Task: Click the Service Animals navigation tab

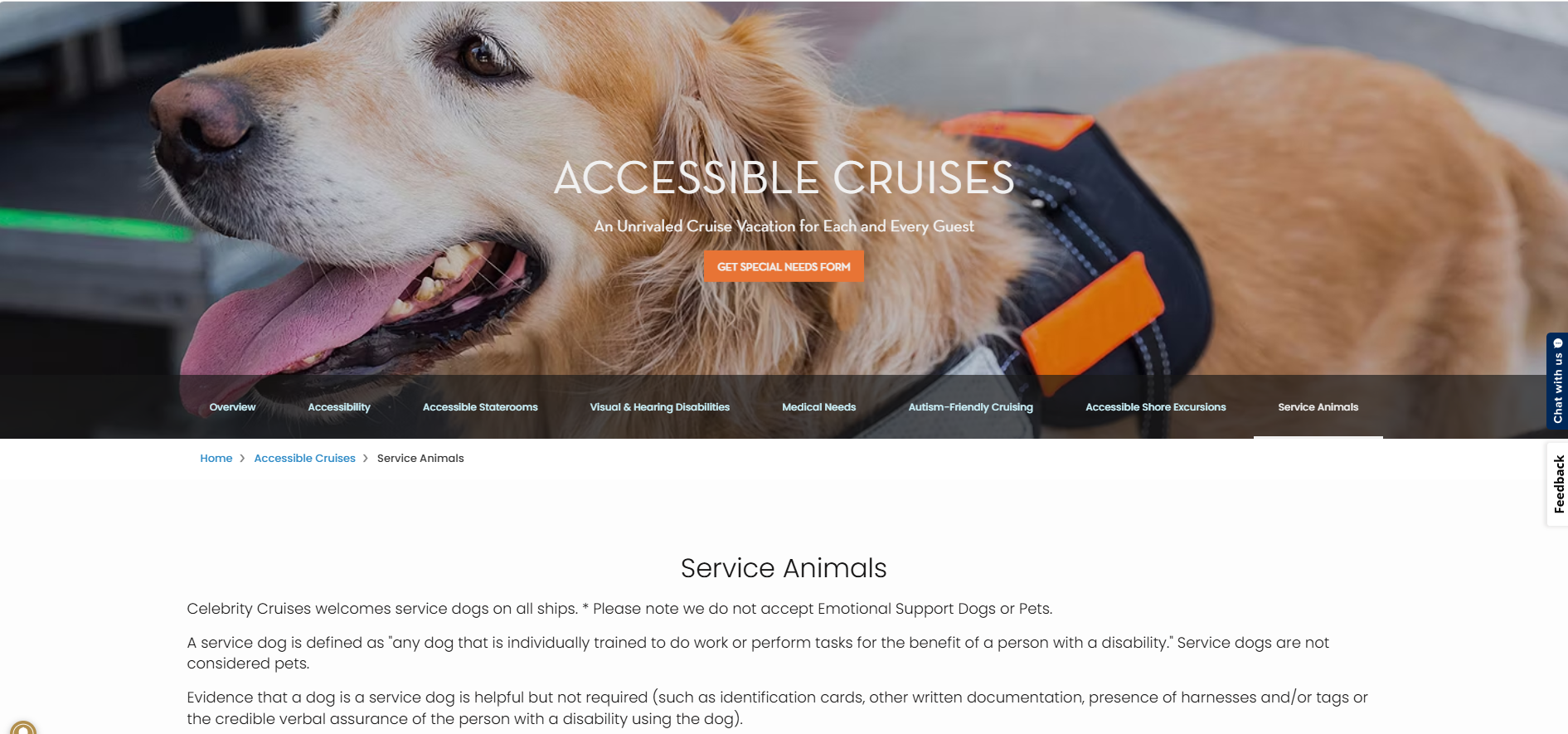Action: point(1318,407)
